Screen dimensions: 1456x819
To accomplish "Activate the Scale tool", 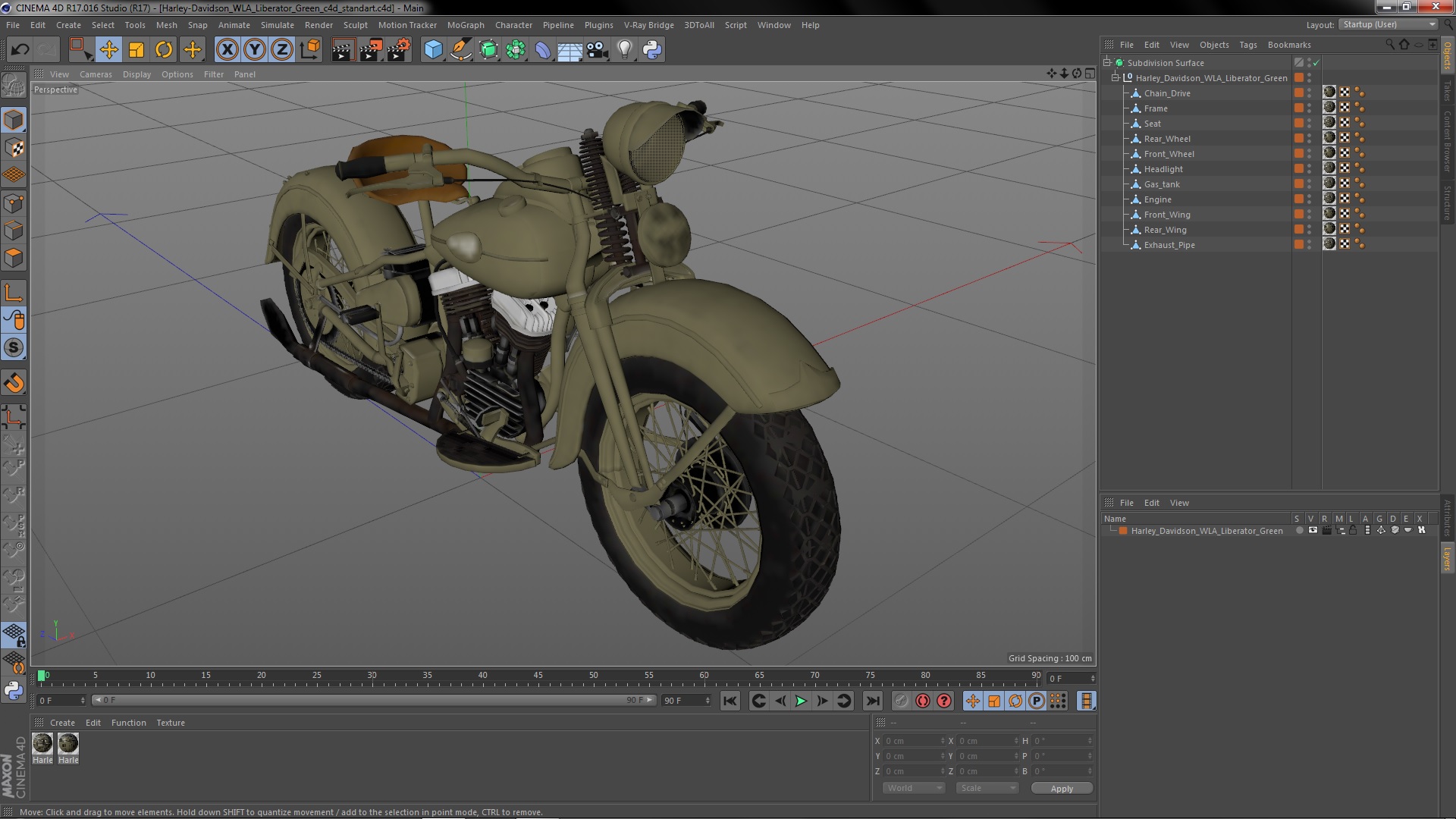I will [x=136, y=50].
